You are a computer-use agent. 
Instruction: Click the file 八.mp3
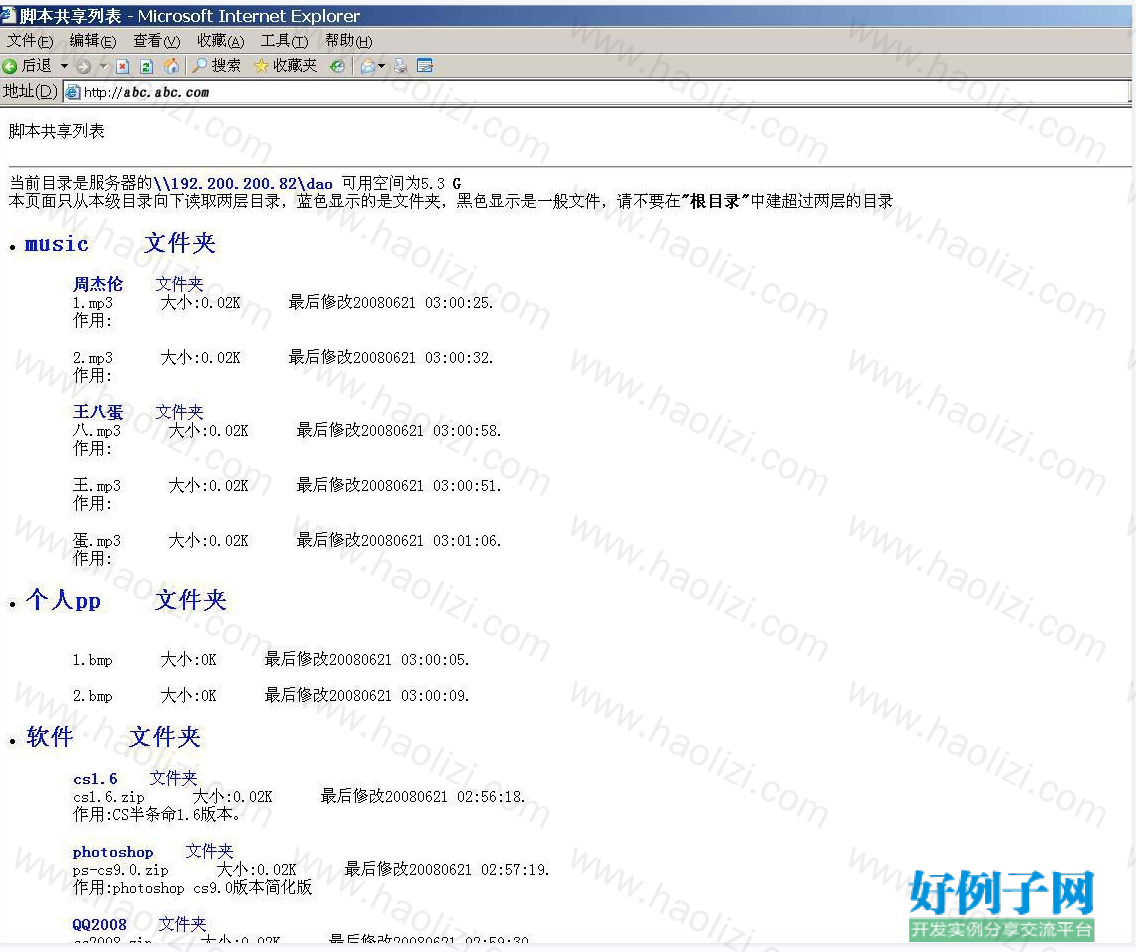[97, 430]
